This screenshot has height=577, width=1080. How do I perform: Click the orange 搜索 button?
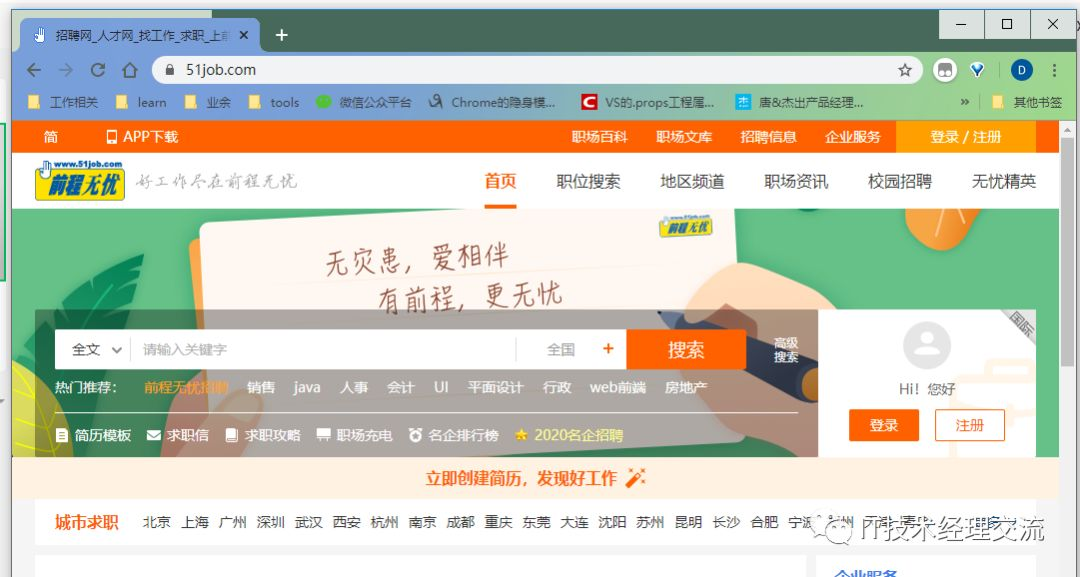[x=686, y=350]
